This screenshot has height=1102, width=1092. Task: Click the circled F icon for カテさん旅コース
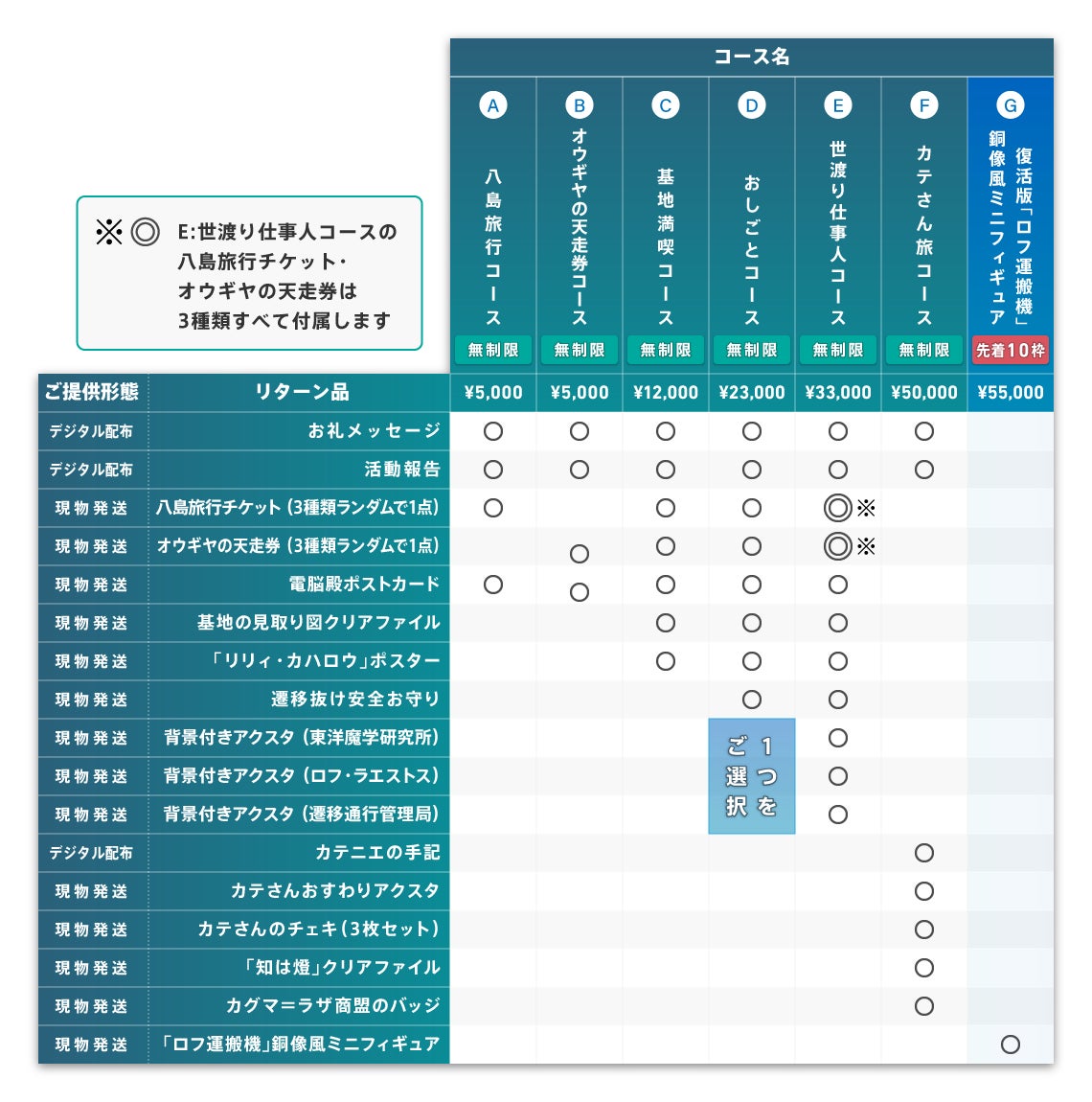tap(923, 105)
